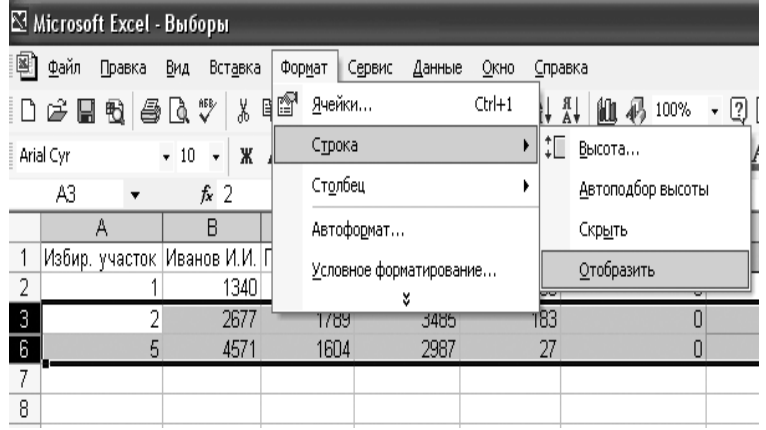The image size is (766, 430).
Task: Sort descending with the Я-А icon
Action: click(x=571, y=110)
